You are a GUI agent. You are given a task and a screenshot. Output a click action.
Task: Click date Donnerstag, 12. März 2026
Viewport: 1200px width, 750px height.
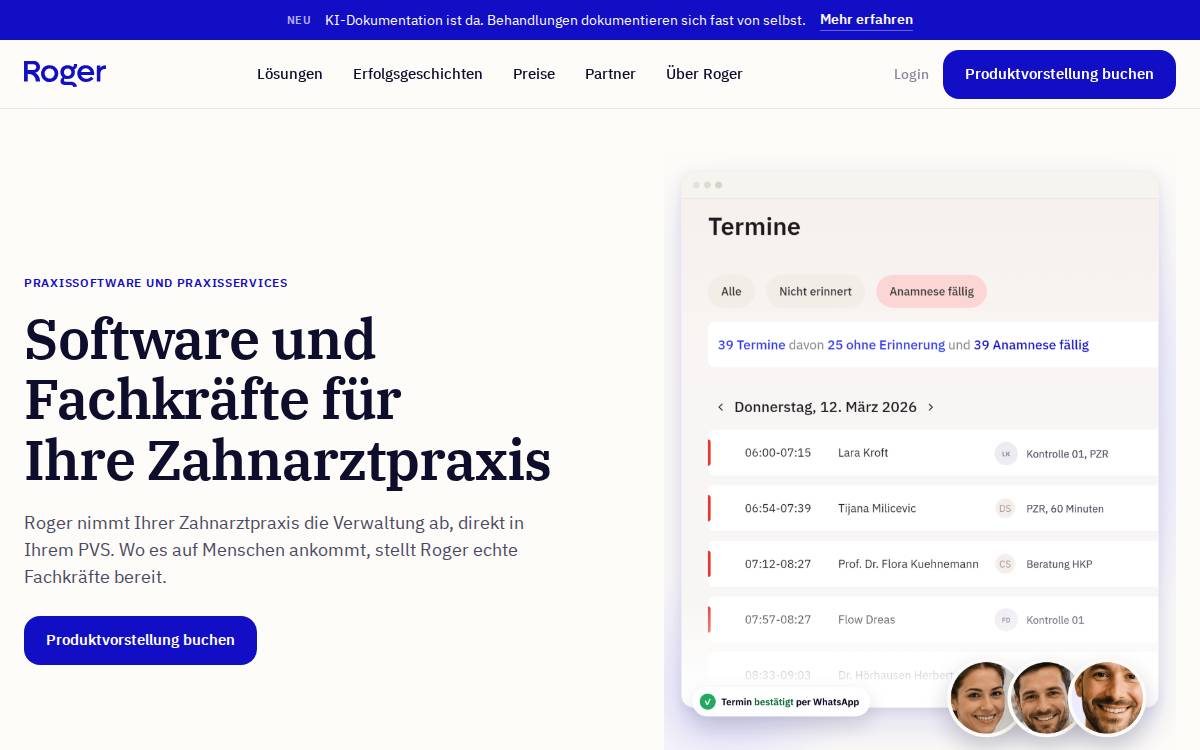coord(825,407)
